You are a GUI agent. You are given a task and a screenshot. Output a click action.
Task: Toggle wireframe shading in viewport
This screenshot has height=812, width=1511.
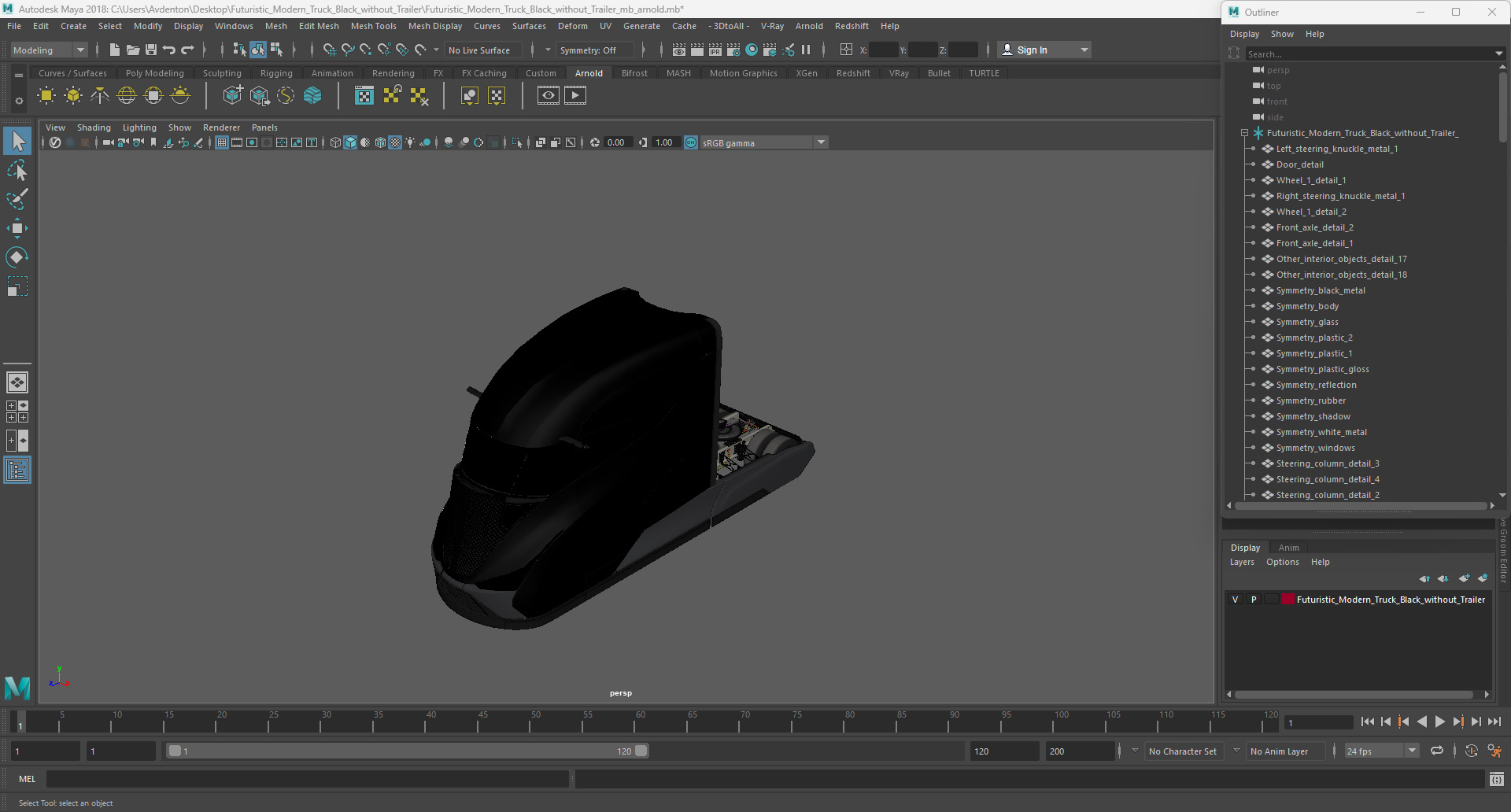tap(336, 142)
